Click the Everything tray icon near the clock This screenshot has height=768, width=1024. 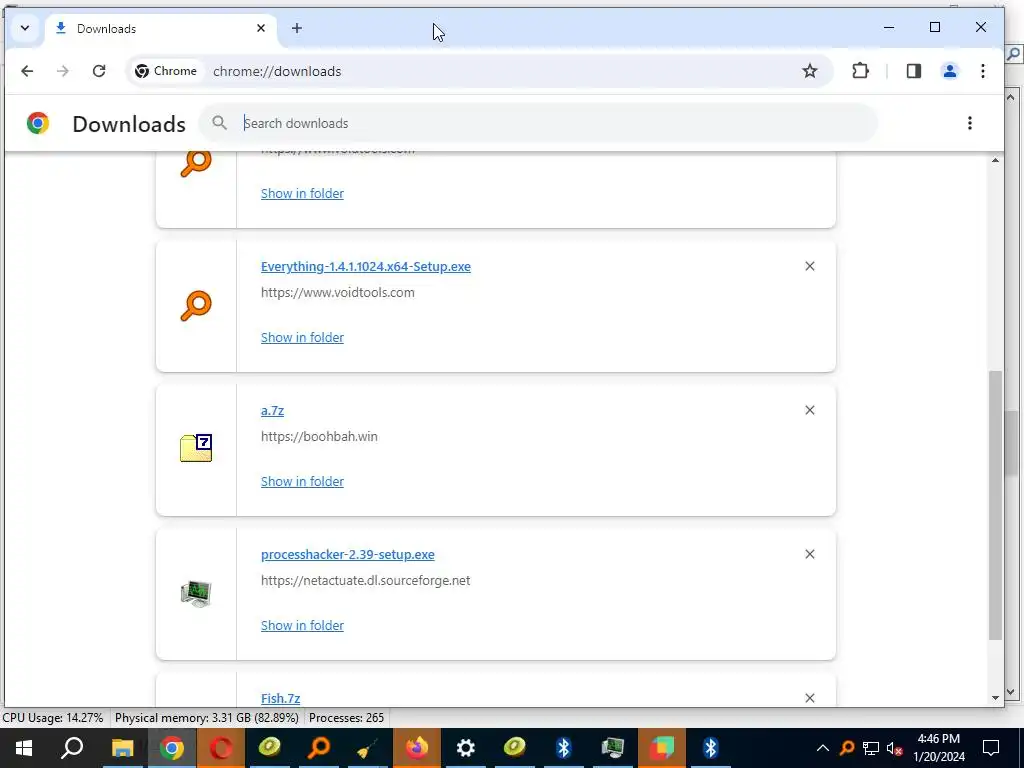coord(847,748)
